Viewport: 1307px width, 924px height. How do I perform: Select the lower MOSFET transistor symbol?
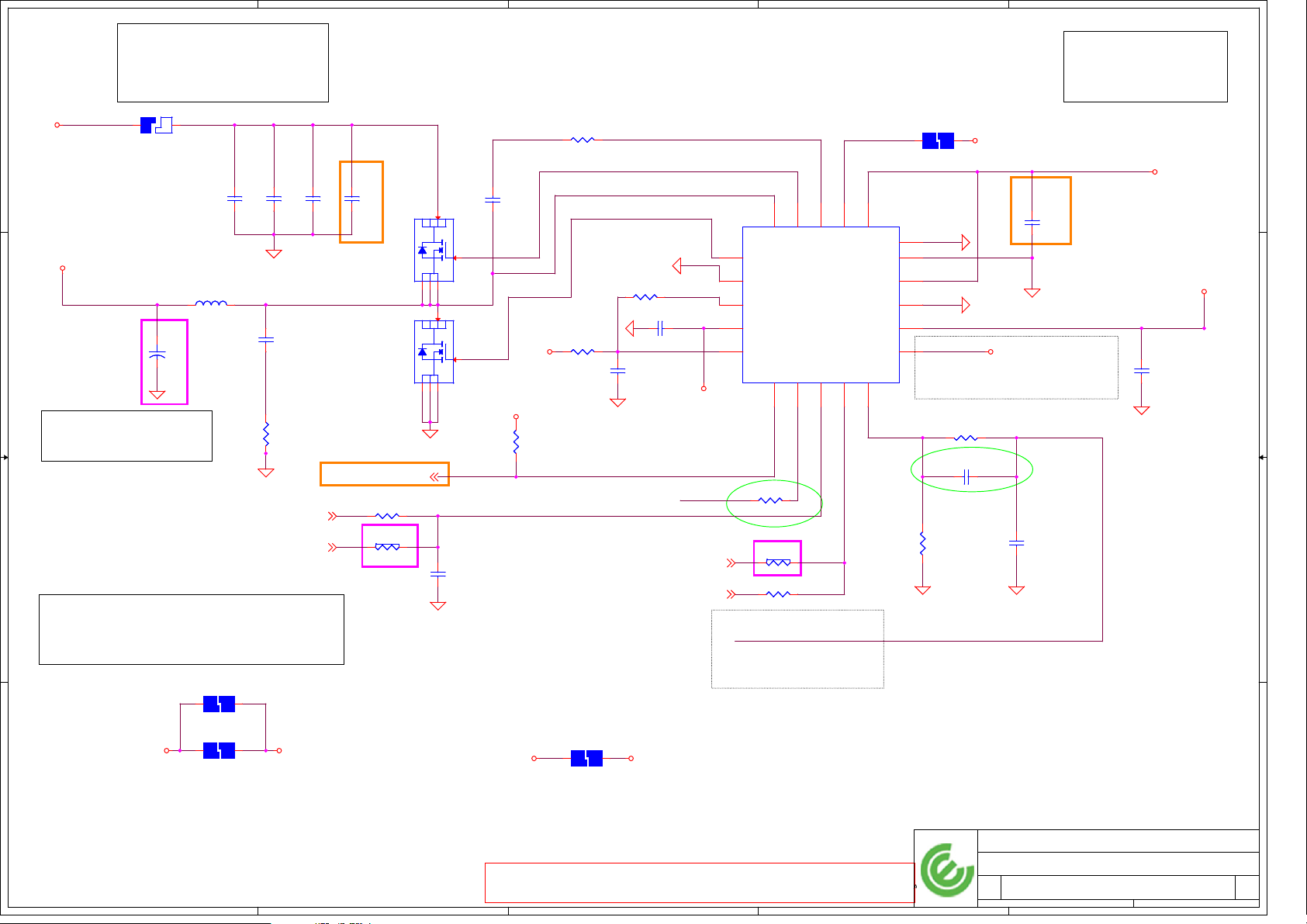point(434,351)
